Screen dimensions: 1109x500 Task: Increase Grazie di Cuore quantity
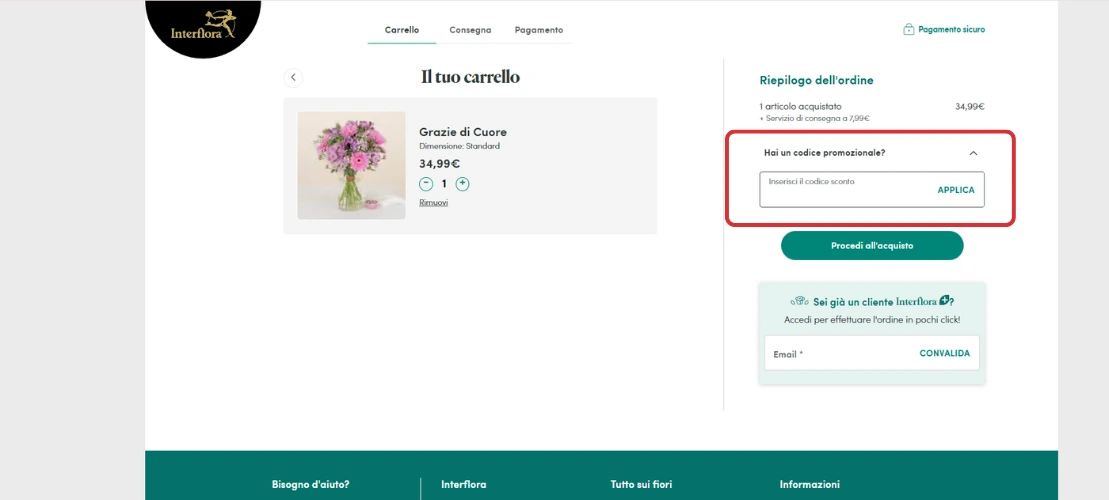[463, 184]
